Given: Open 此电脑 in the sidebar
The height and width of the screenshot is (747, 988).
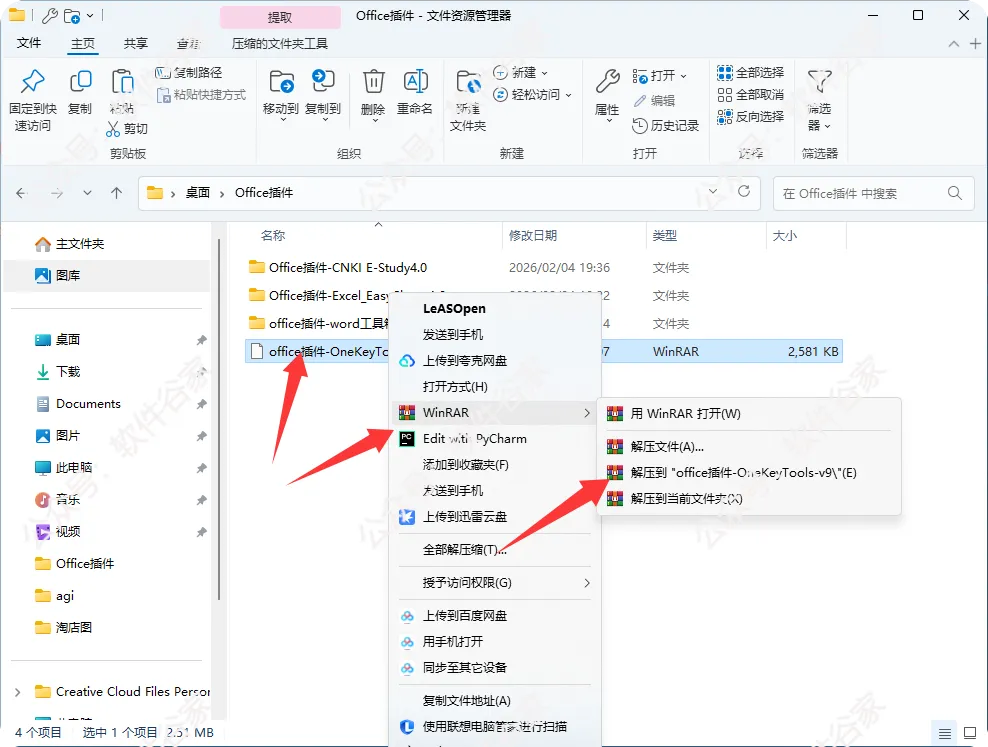Looking at the screenshot, I should click(x=74, y=467).
